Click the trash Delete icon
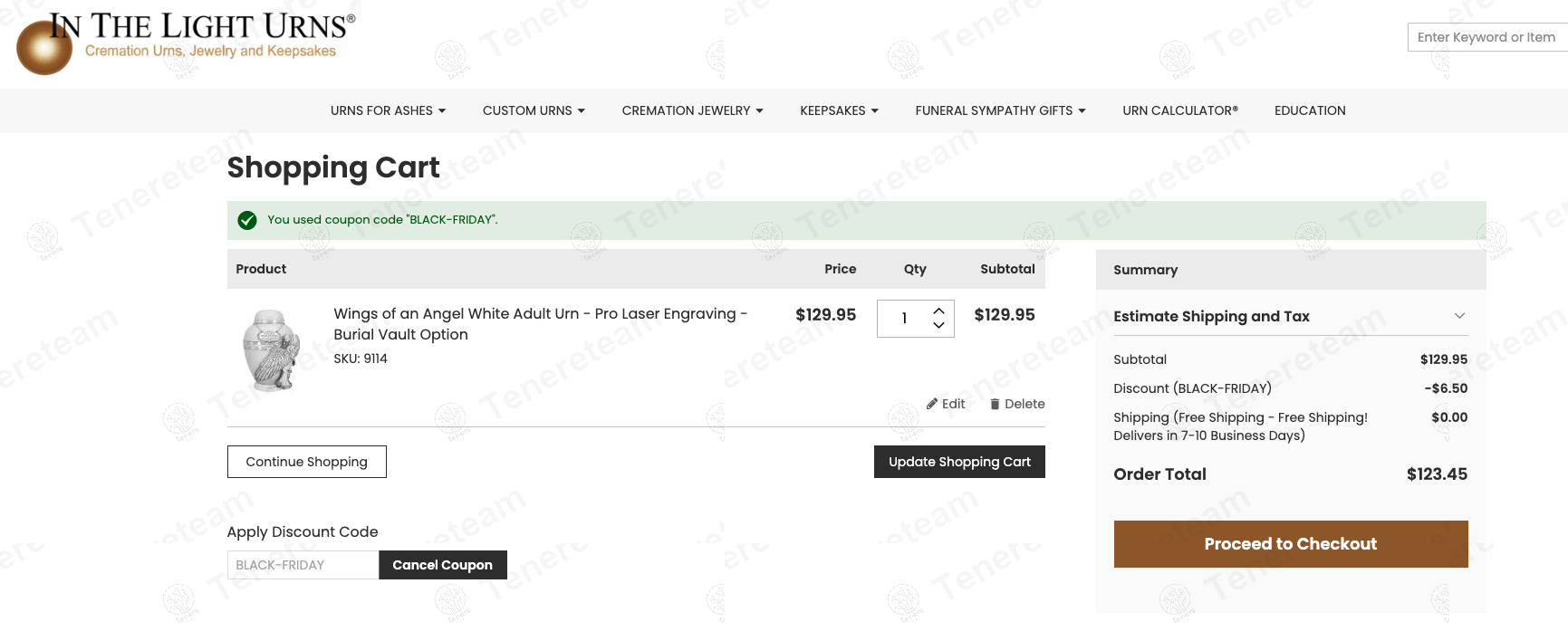This screenshot has width=1568, height=641. click(x=995, y=404)
